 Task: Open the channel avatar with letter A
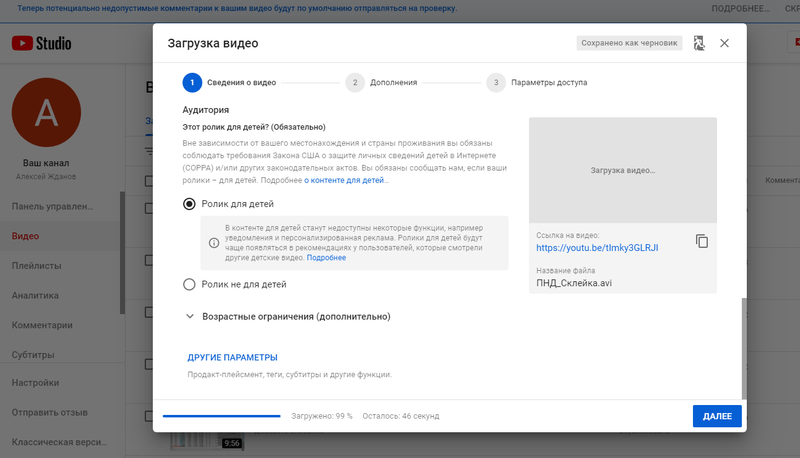(46, 112)
